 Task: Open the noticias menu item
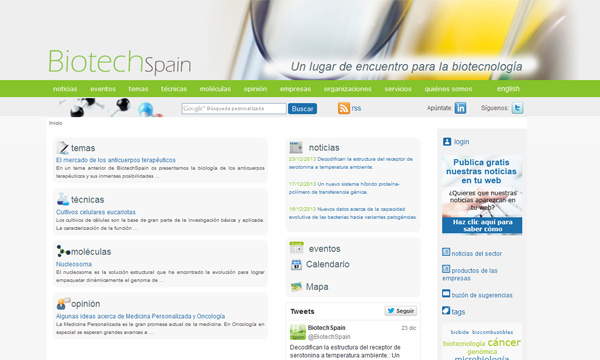65,89
